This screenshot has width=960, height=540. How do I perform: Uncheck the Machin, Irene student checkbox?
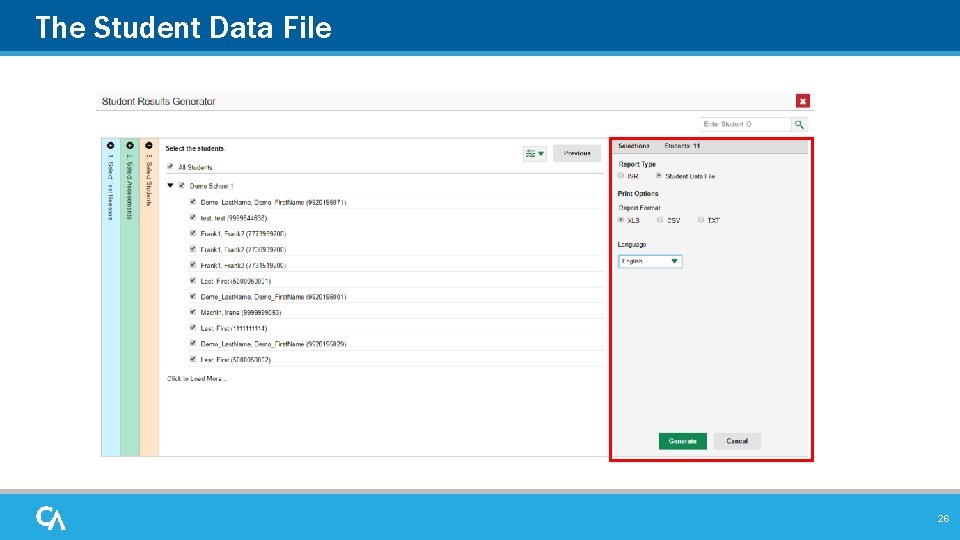pyautogui.click(x=193, y=312)
